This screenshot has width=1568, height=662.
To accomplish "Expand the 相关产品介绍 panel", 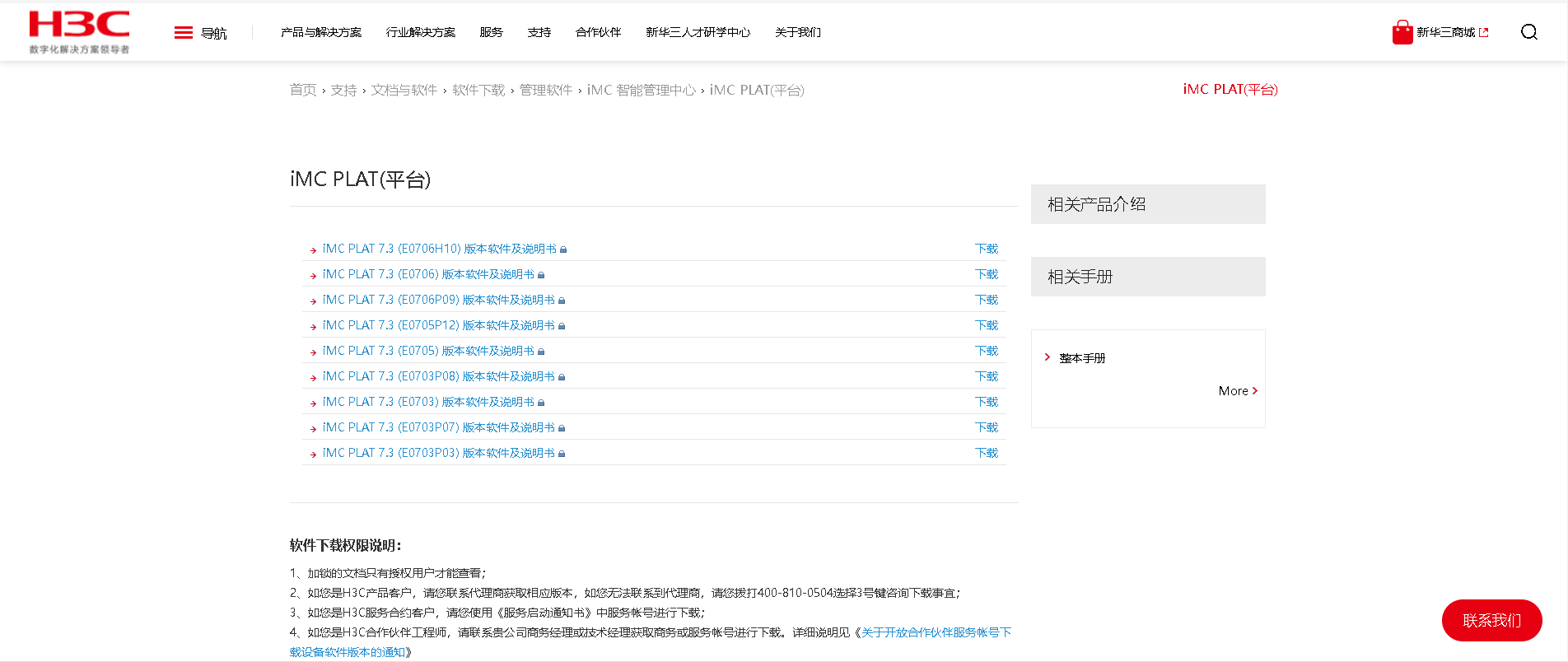I will coord(1147,204).
